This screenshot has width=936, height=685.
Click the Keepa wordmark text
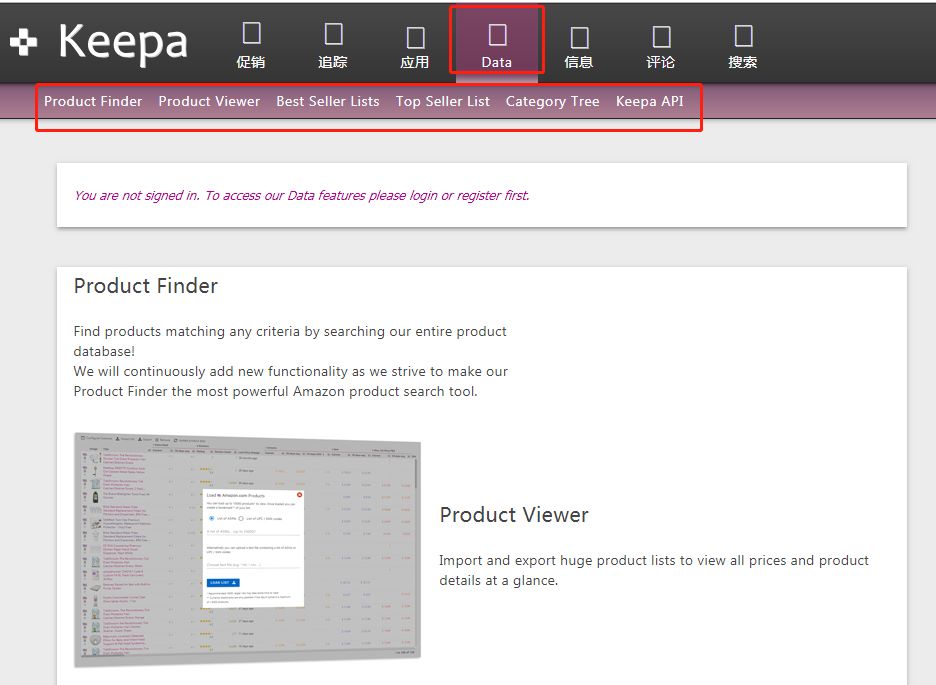(x=123, y=42)
